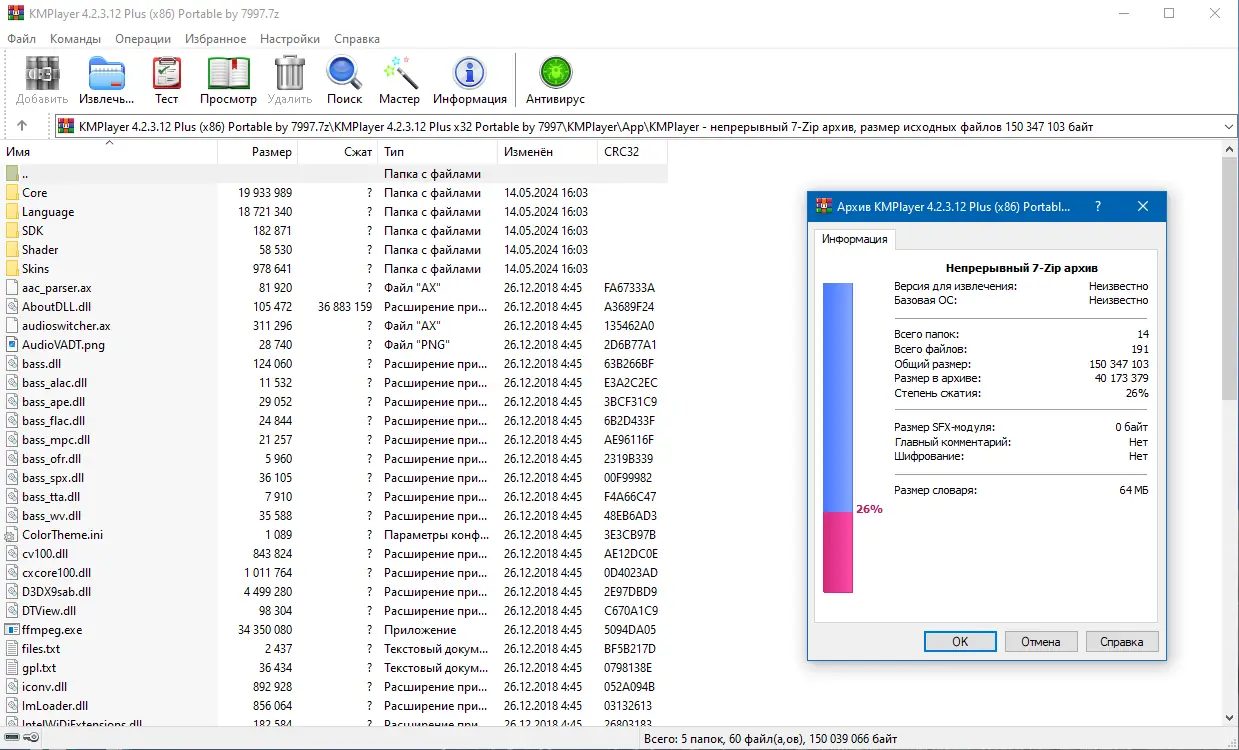Viewport: 1239px width, 750px height.
Task: Open the Просмотр viewer tool
Action: tap(227, 75)
